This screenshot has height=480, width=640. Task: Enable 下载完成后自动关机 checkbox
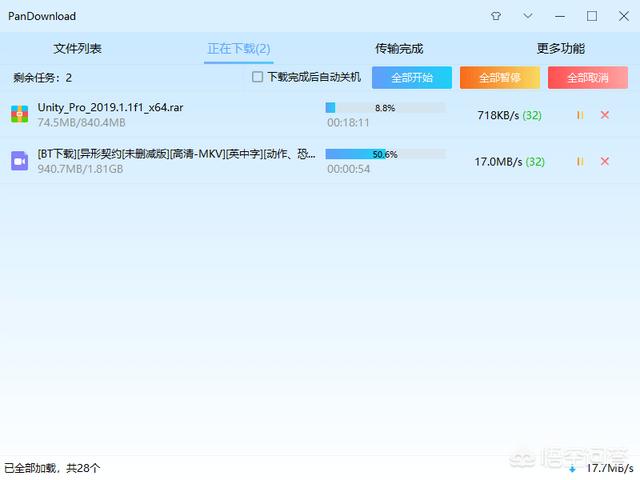click(x=258, y=77)
